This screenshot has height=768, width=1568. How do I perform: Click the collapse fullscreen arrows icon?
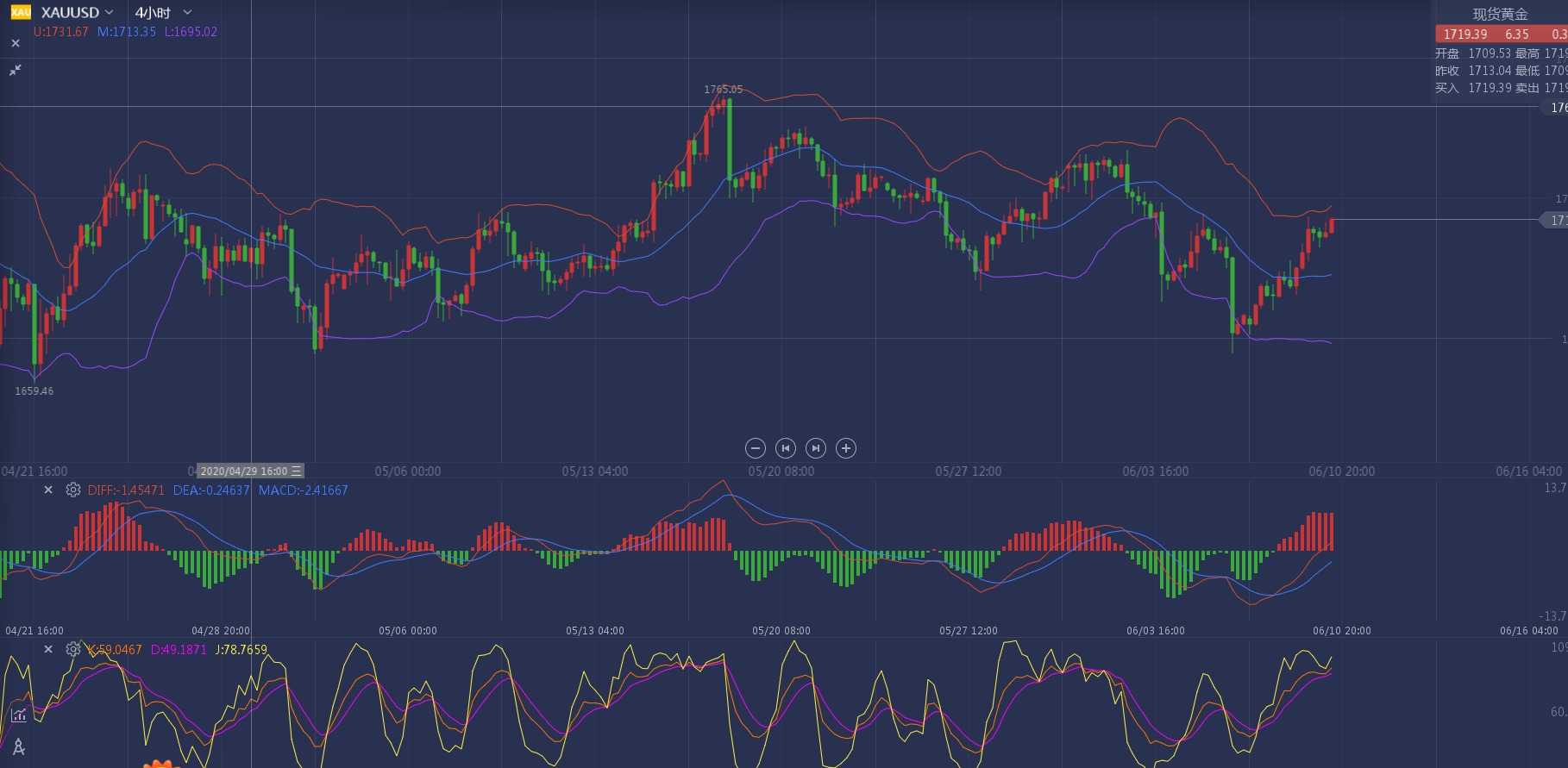tap(16, 70)
